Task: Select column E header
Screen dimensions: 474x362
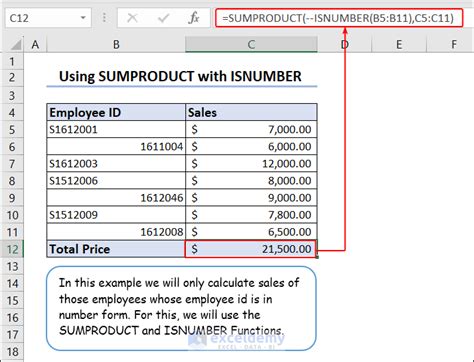Action: [399, 44]
